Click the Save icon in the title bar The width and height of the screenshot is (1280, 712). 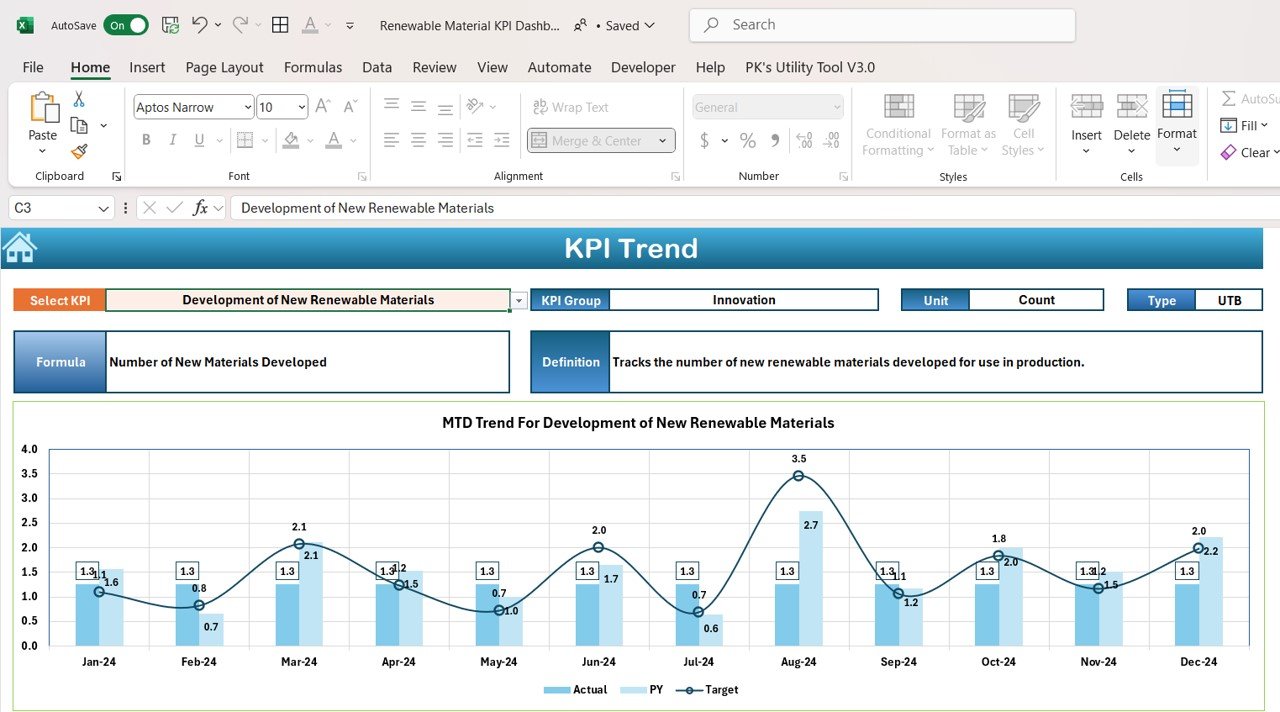click(x=171, y=25)
